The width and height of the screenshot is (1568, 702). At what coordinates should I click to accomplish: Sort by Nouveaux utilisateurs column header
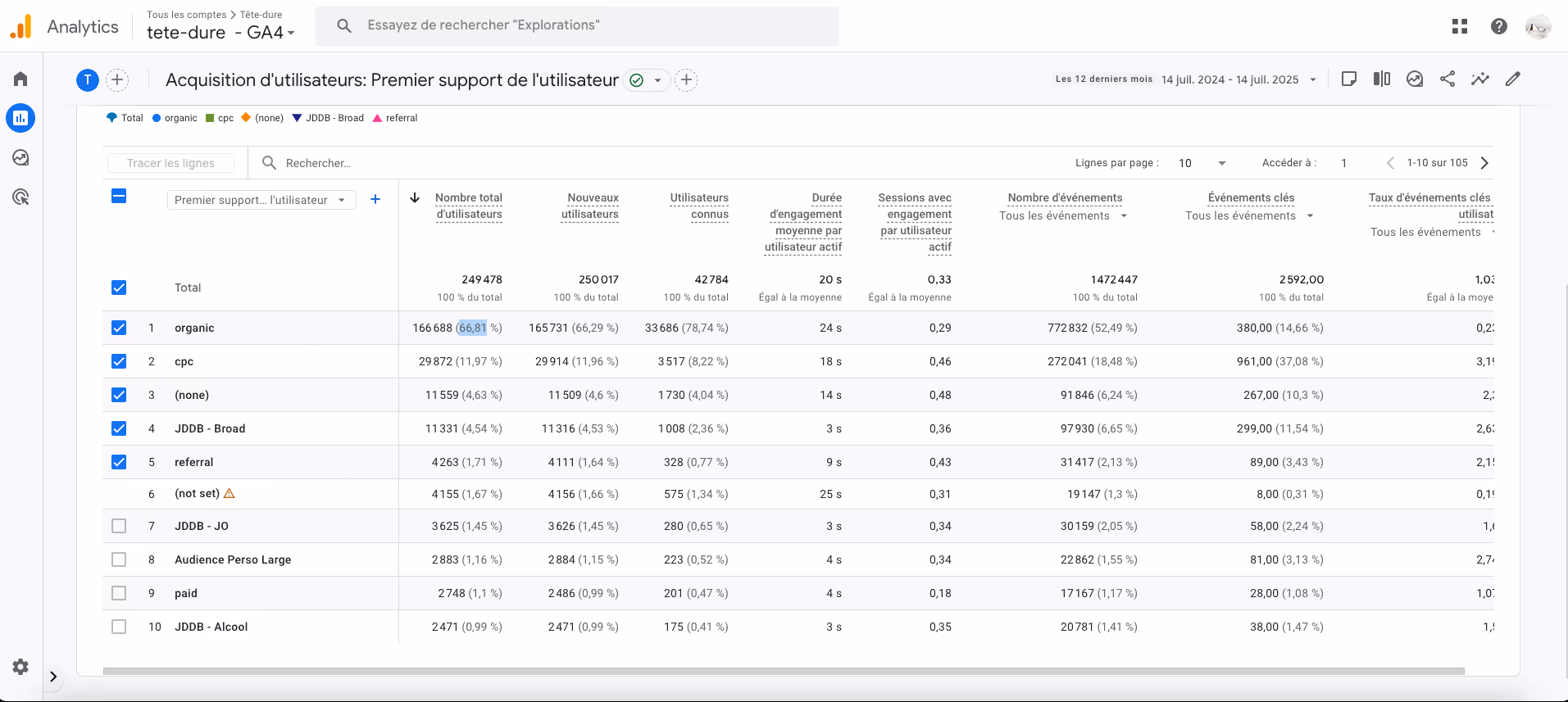[x=590, y=206]
